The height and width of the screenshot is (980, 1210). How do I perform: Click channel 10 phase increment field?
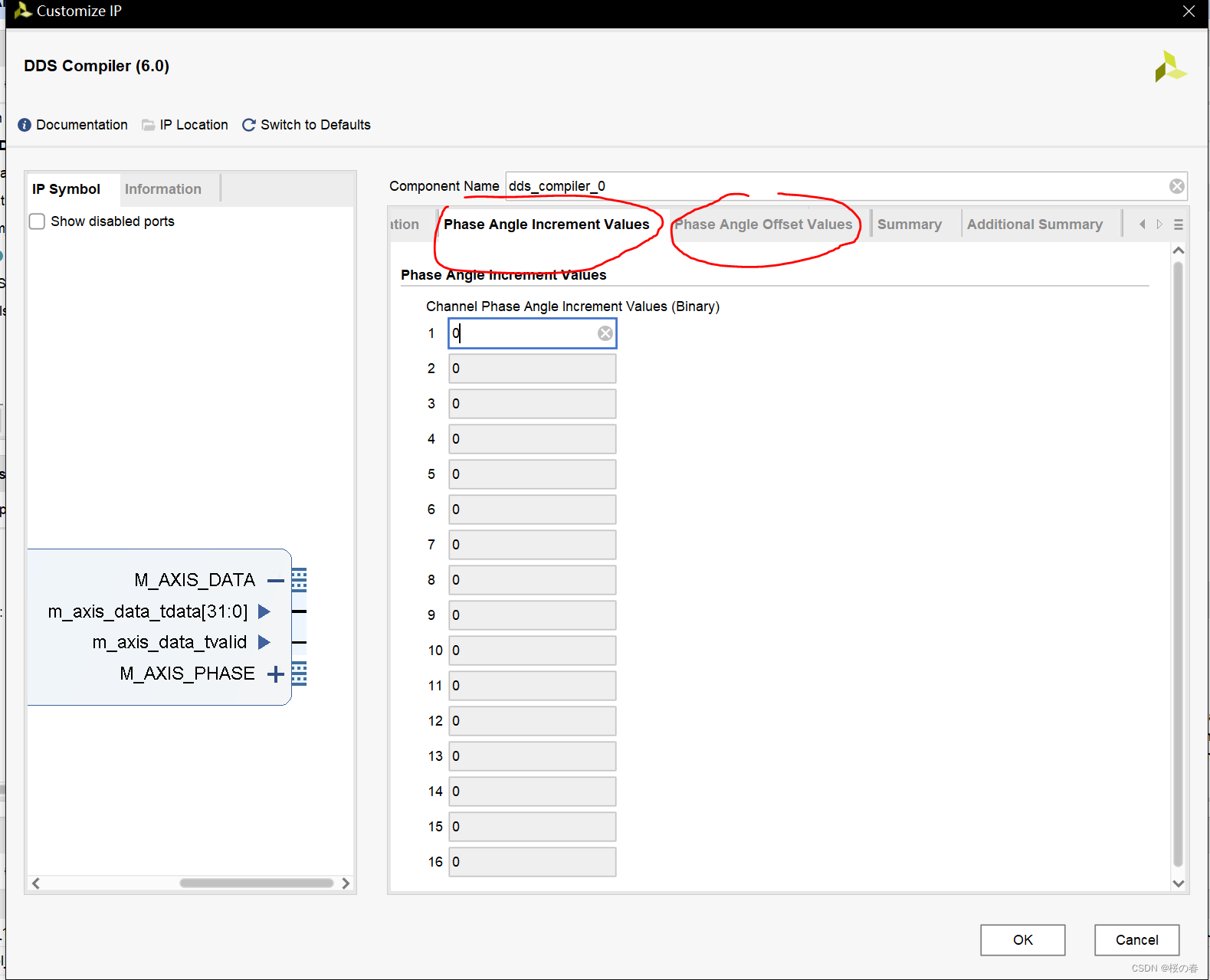533,651
